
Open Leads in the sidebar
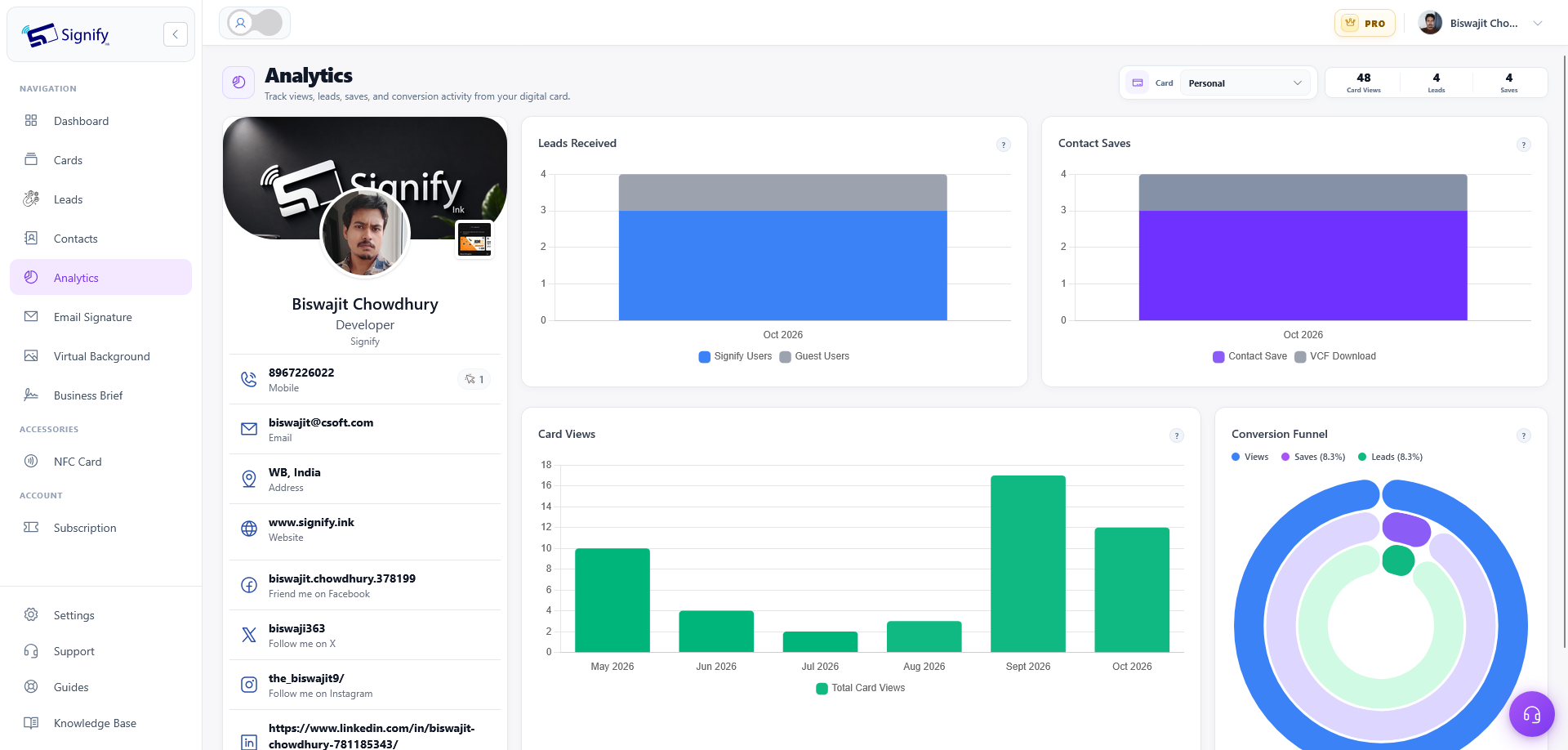[100, 199]
